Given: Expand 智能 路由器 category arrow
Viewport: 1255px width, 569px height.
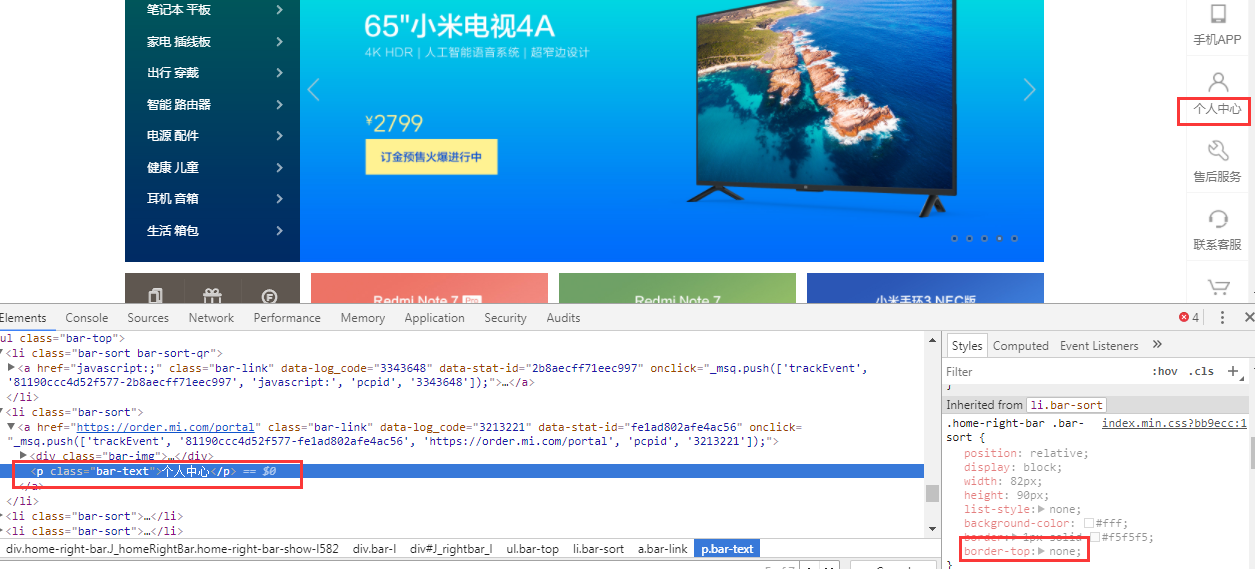Looking at the screenshot, I should (279, 104).
